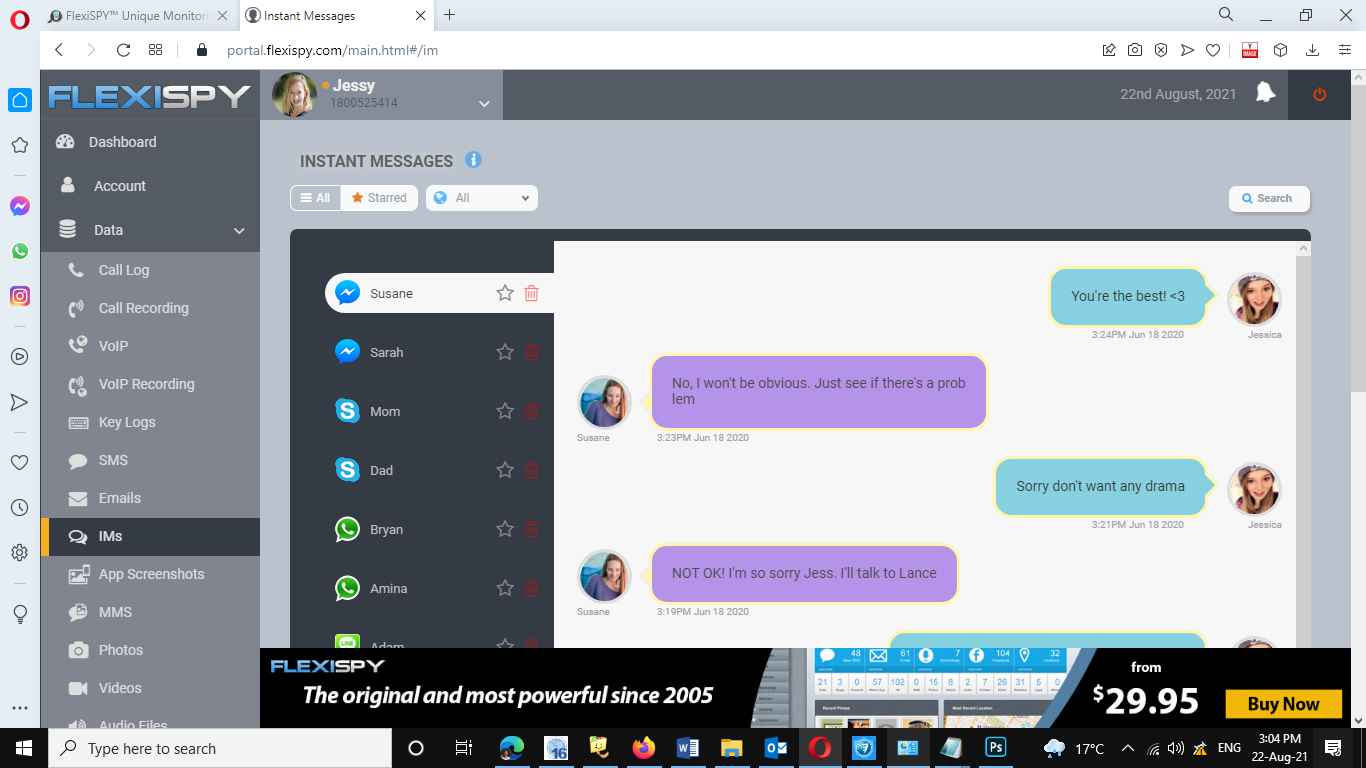Click the App Screenshots icon
The image size is (1366, 768).
[78, 575]
